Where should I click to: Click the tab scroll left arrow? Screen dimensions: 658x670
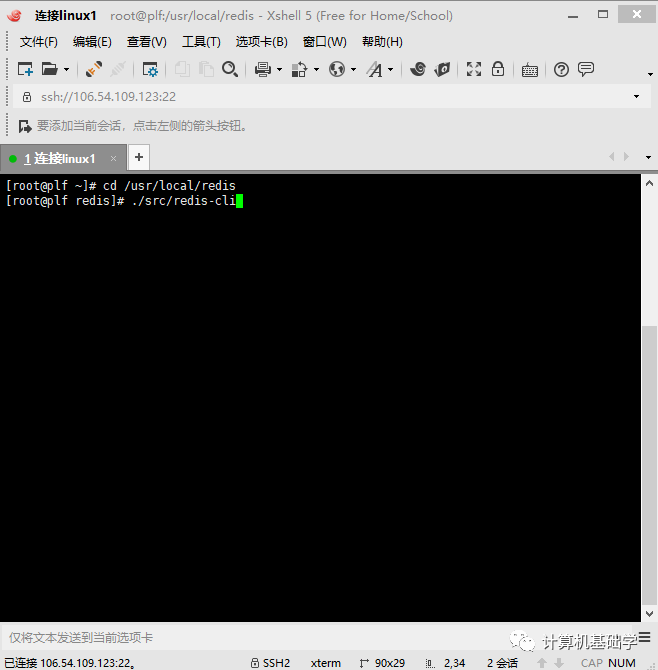coord(612,157)
